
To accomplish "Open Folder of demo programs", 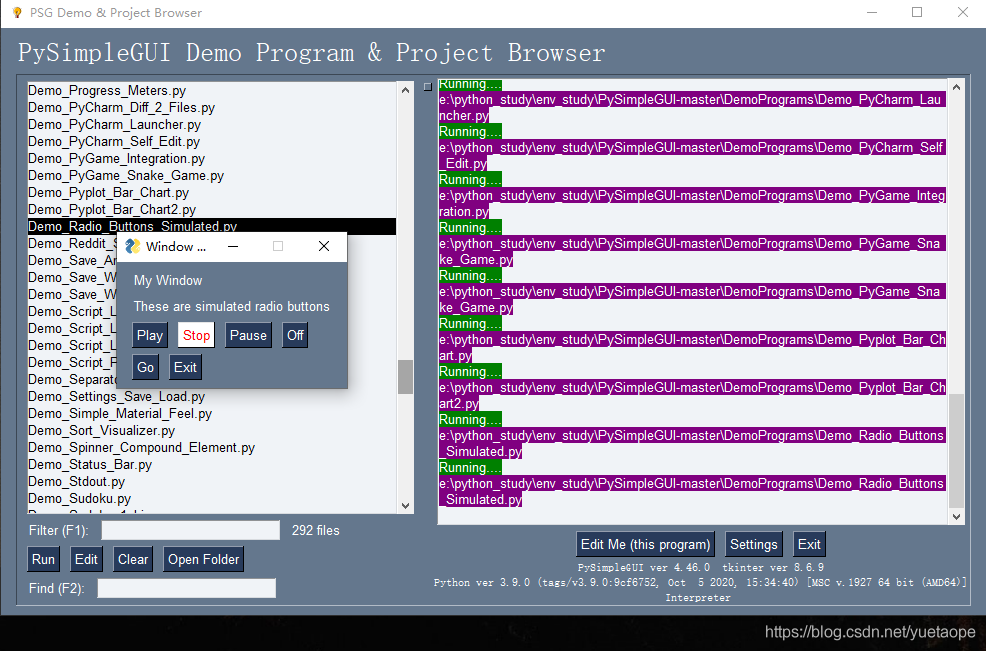I will 204,559.
